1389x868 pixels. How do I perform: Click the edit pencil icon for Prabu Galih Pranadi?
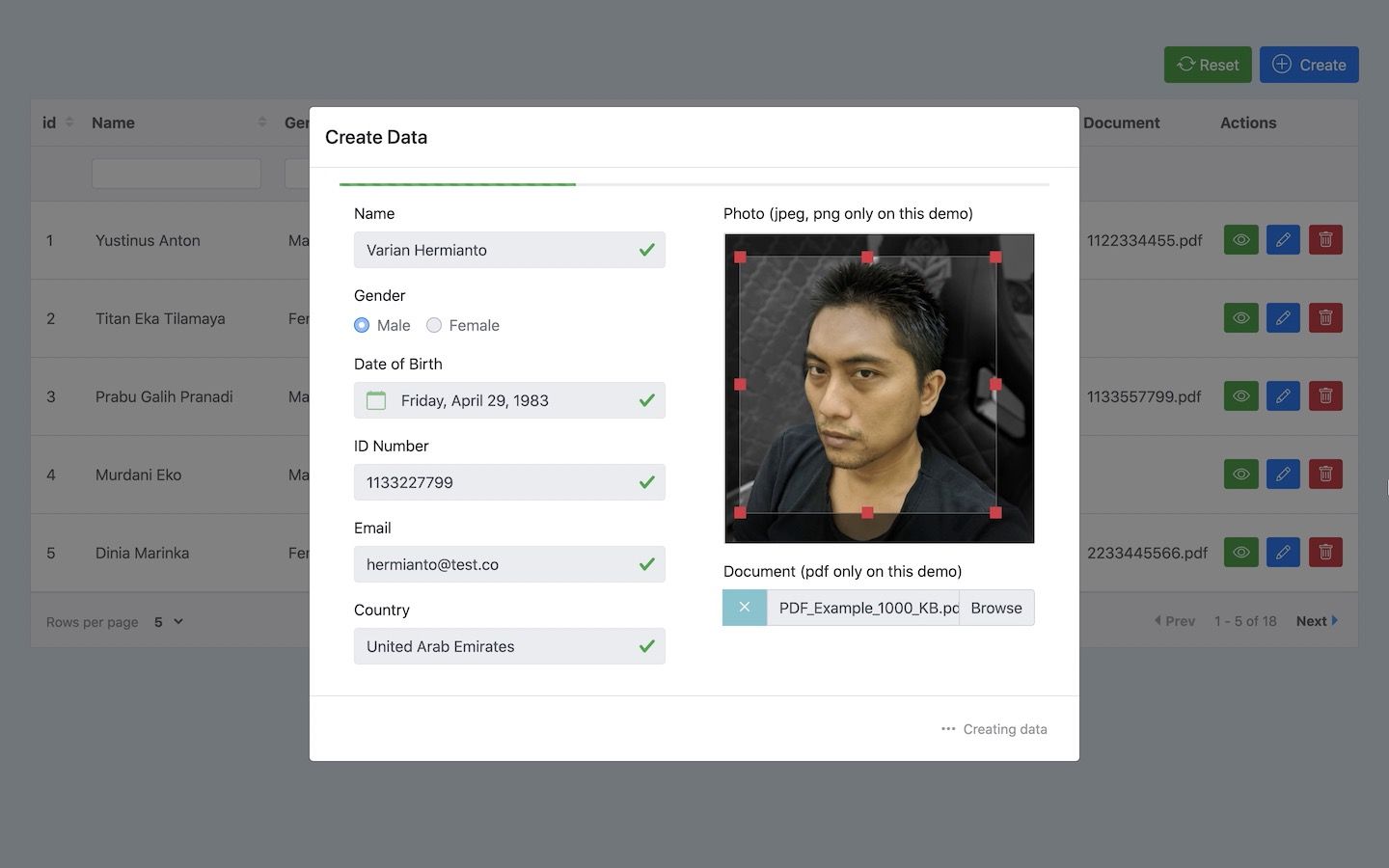coord(1283,396)
